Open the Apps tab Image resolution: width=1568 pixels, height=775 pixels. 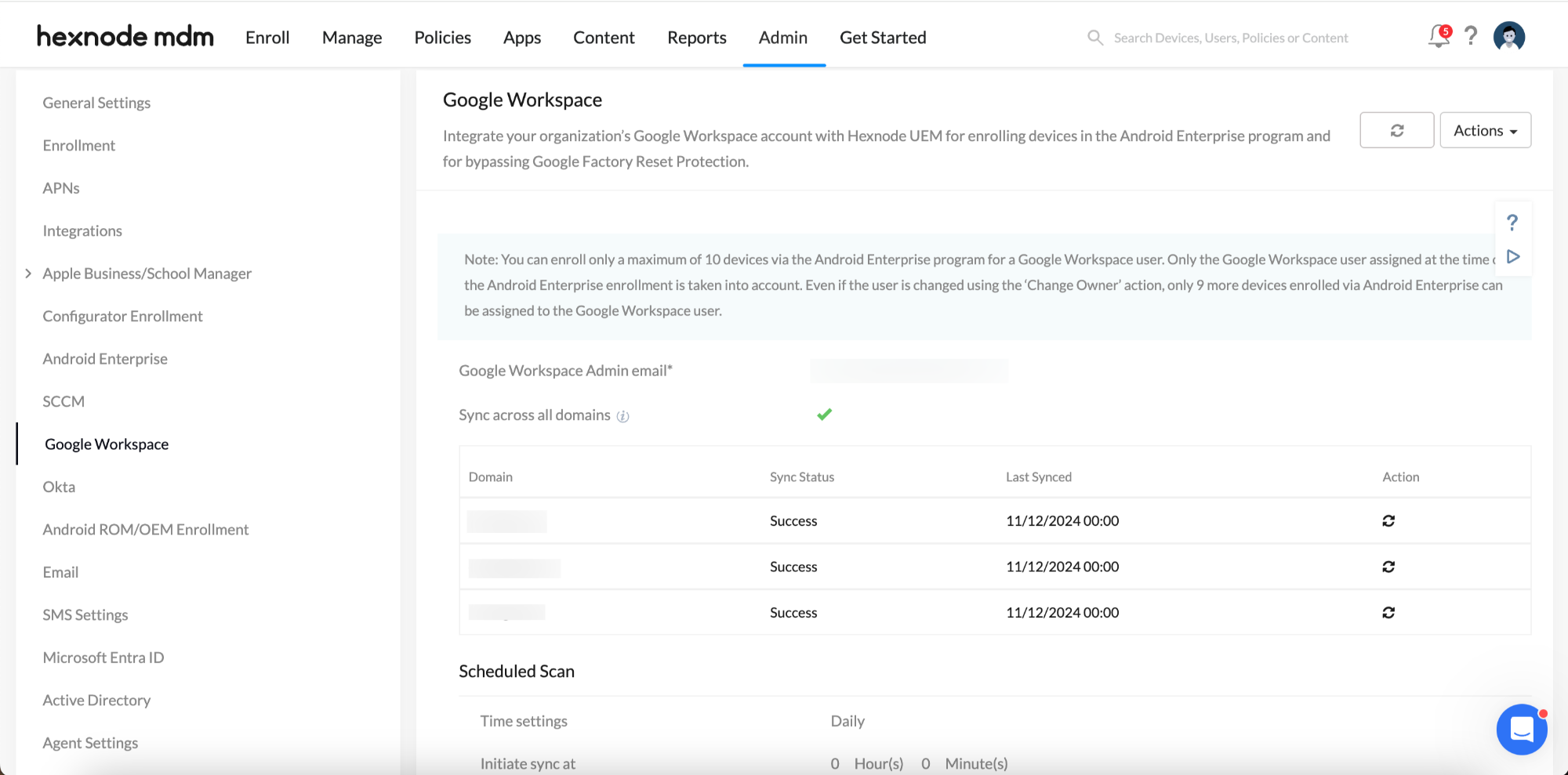522,38
